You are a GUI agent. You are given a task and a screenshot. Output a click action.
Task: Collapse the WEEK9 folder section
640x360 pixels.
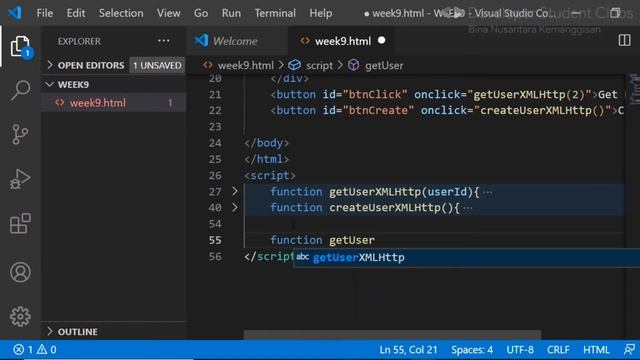50,84
